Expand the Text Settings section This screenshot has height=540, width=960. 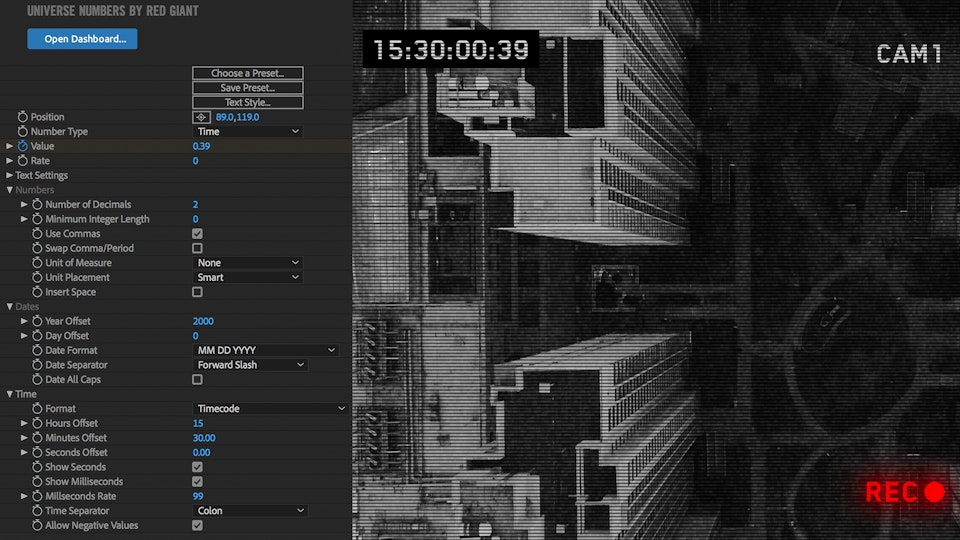(x=10, y=176)
